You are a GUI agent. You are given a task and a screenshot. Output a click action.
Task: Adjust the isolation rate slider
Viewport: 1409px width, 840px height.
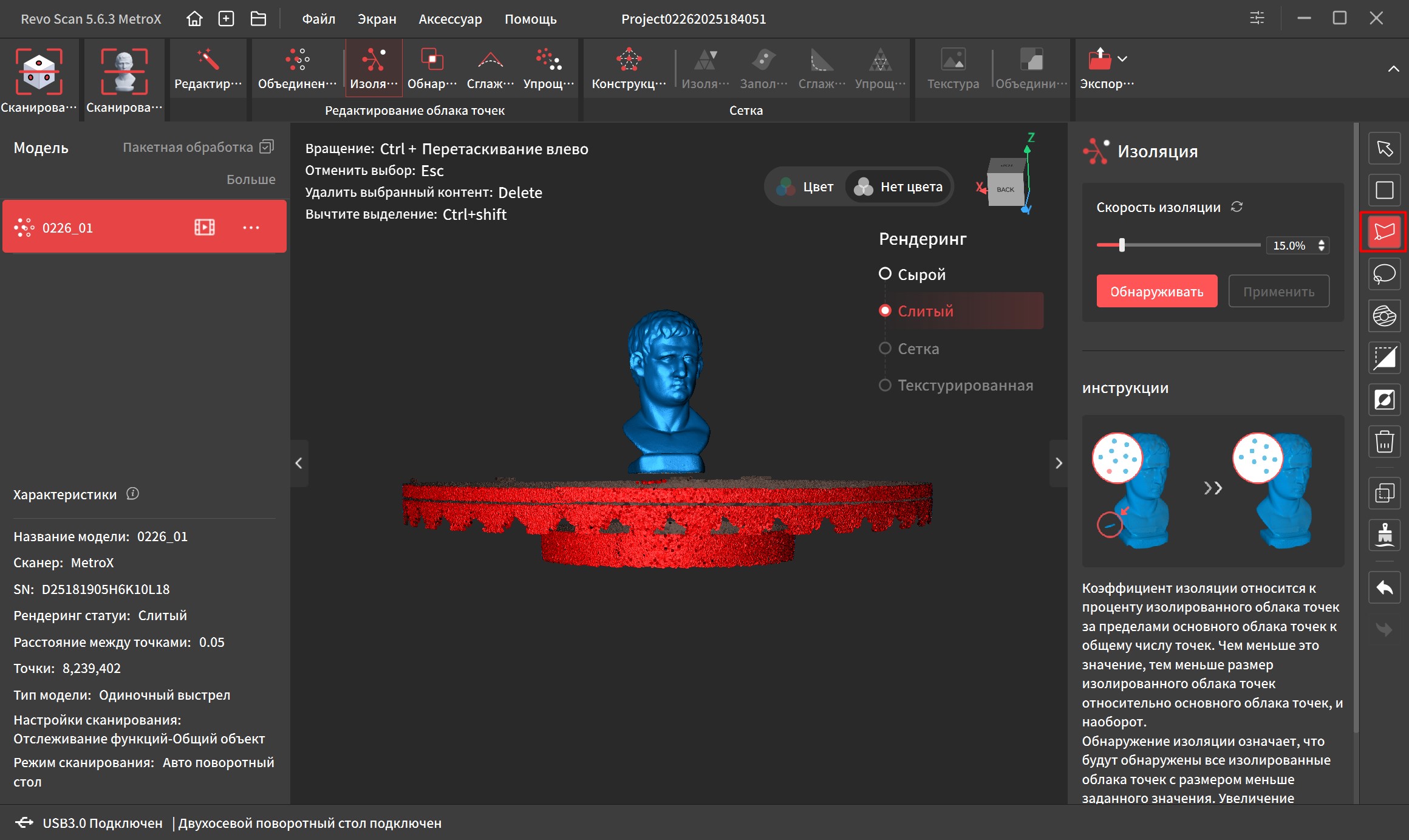pos(1122,245)
